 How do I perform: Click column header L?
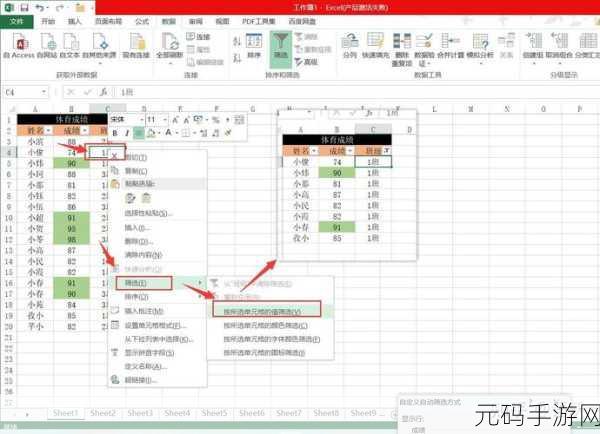coord(434,109)
